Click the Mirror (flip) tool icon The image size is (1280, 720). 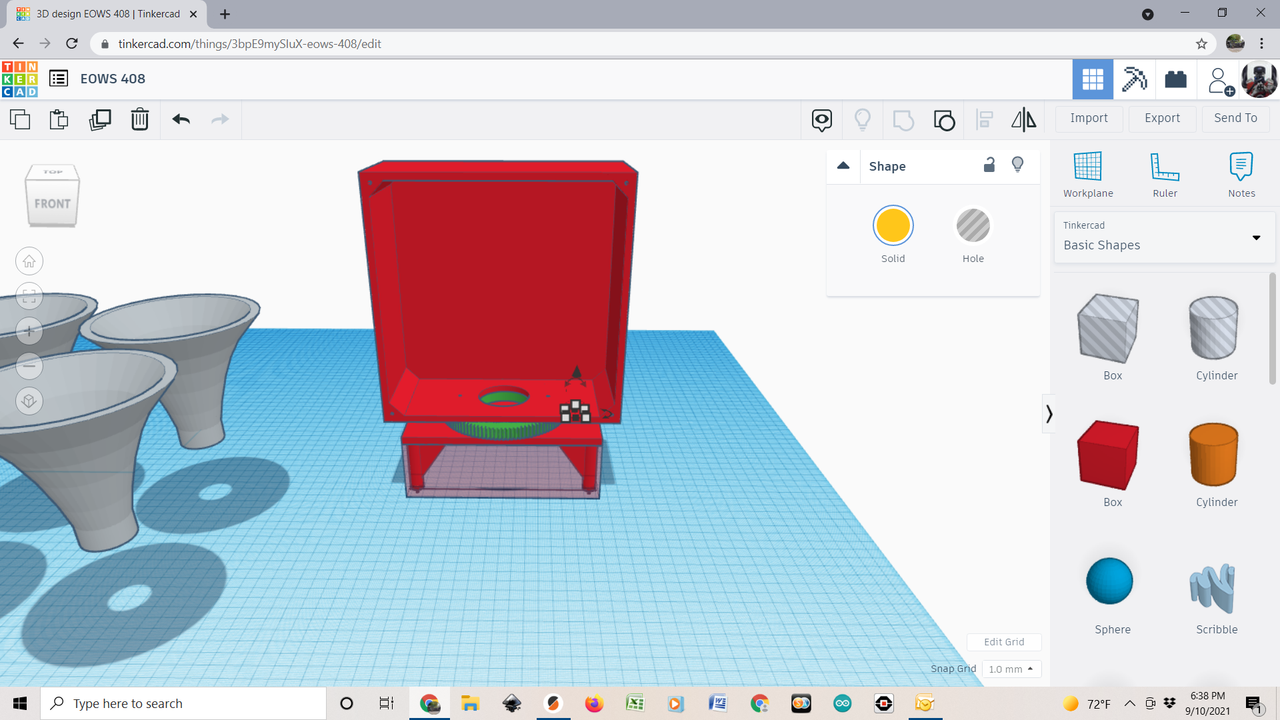pyautogui.click(x=1024, y=120)
